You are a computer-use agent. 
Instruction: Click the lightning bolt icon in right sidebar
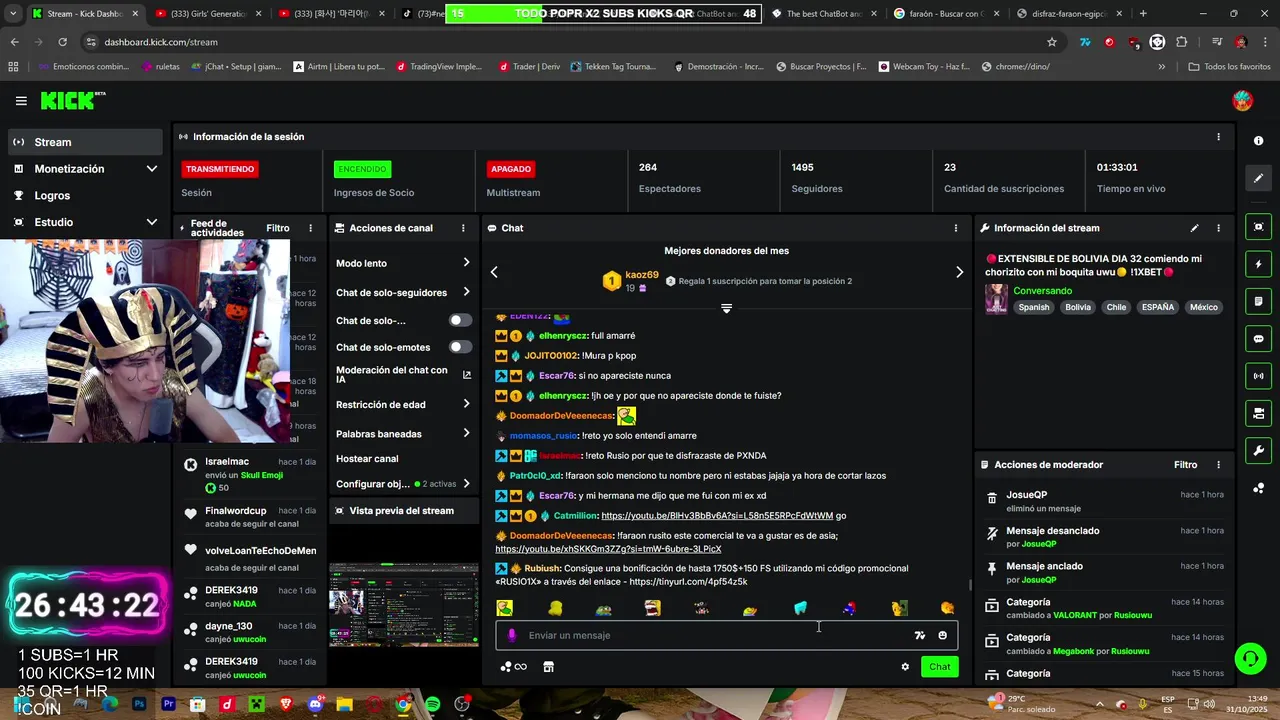pos(1259,264)
